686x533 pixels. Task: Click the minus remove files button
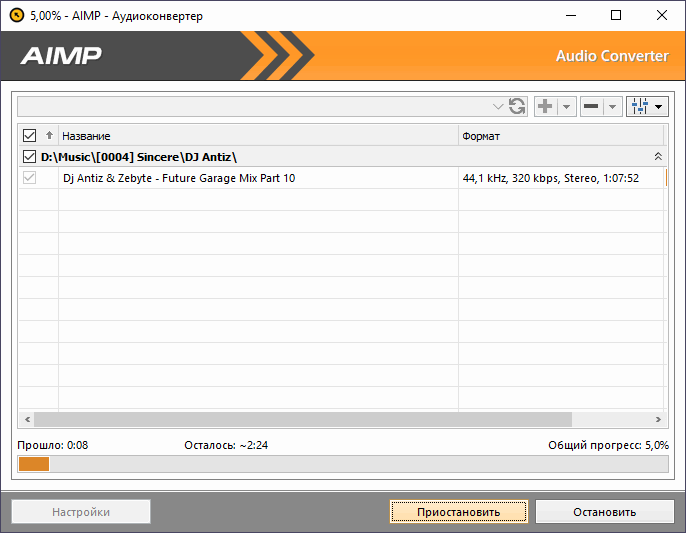591,106
